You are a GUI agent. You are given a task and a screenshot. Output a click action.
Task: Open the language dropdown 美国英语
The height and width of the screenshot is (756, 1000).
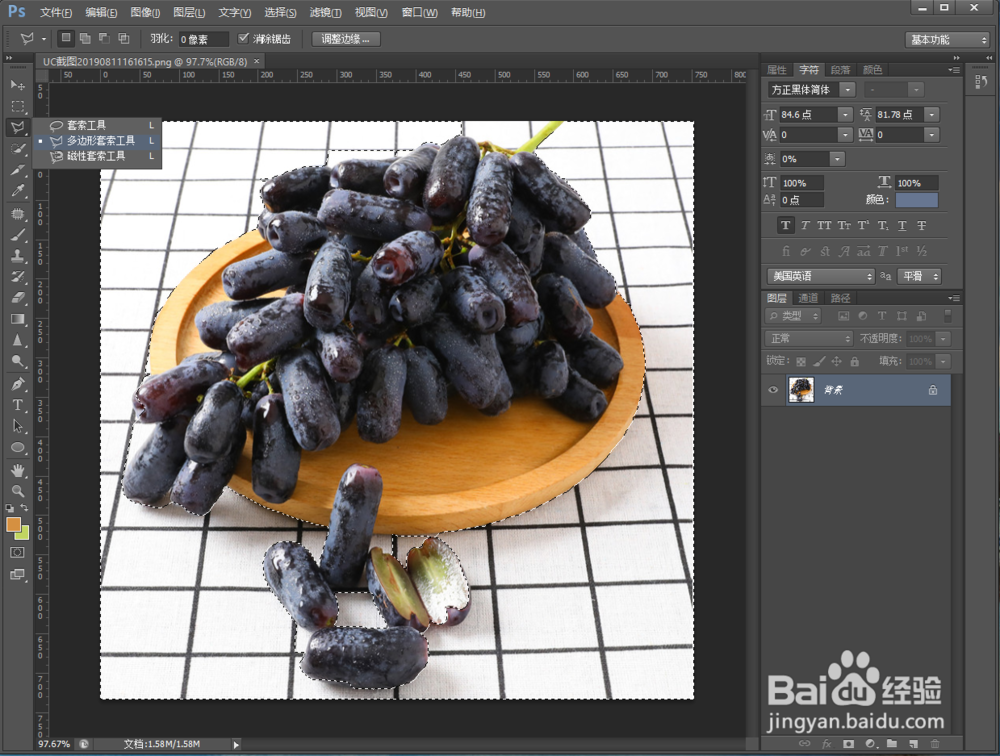pyautogui.click(x=820, y=276)
